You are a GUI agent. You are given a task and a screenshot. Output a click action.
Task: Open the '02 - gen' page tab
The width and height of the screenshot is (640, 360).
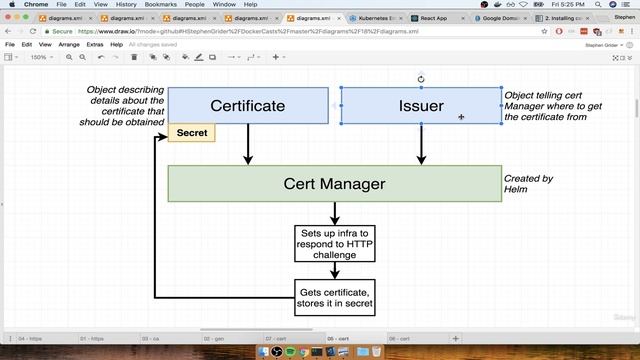pos(214,338)
